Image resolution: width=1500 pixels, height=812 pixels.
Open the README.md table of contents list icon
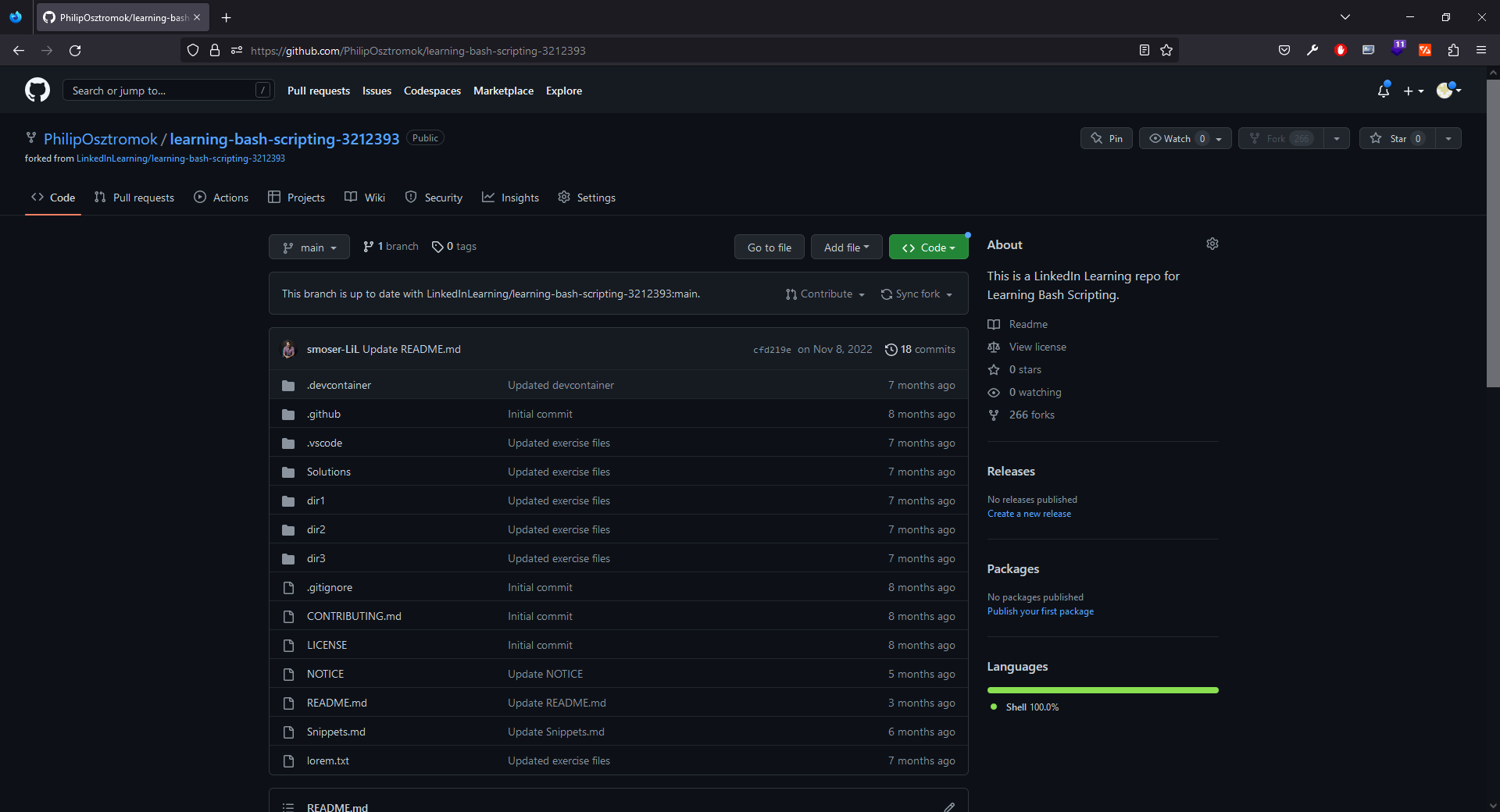tap(288, 807)
